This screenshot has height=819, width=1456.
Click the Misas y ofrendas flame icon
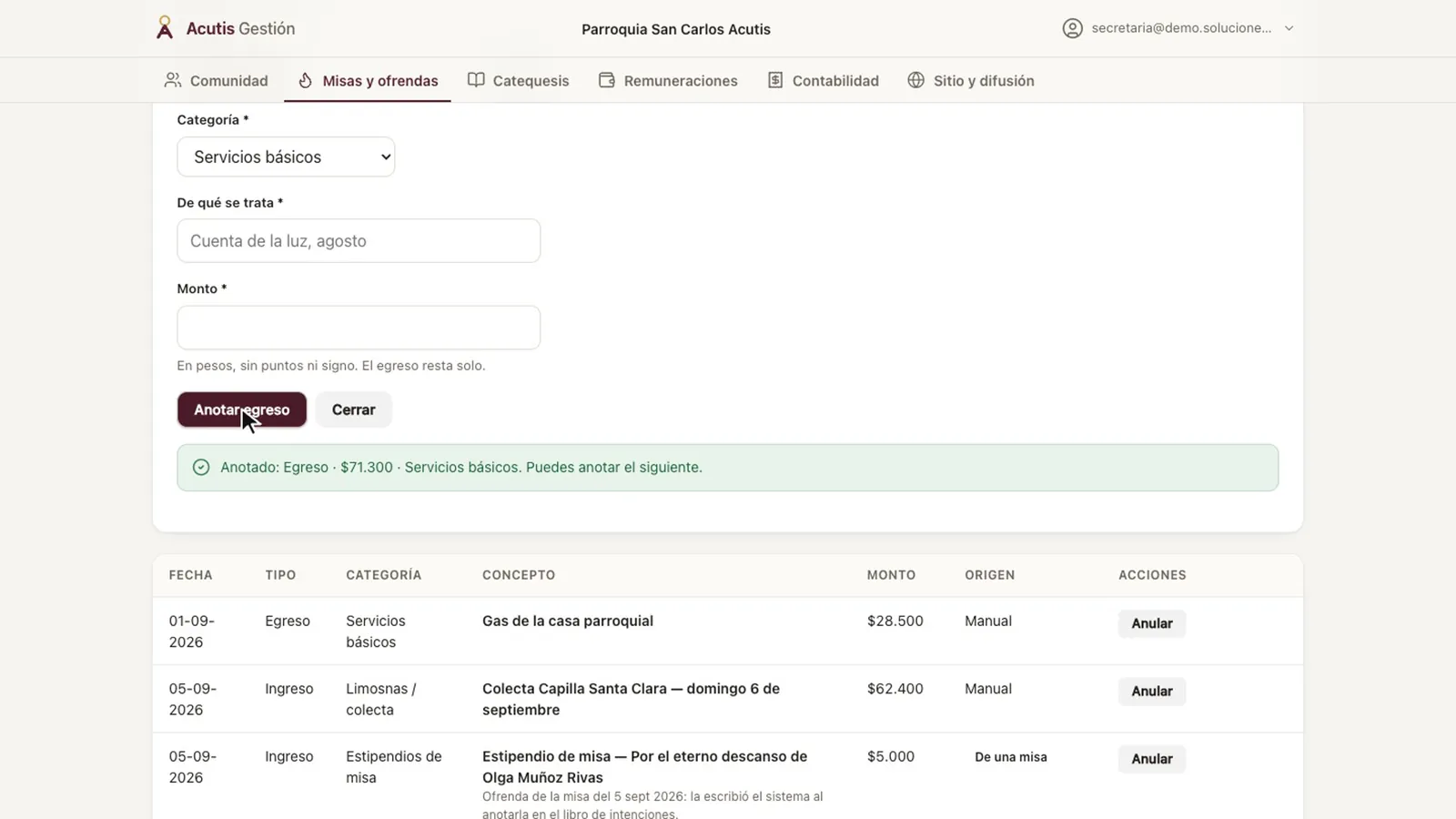(306, 80)
